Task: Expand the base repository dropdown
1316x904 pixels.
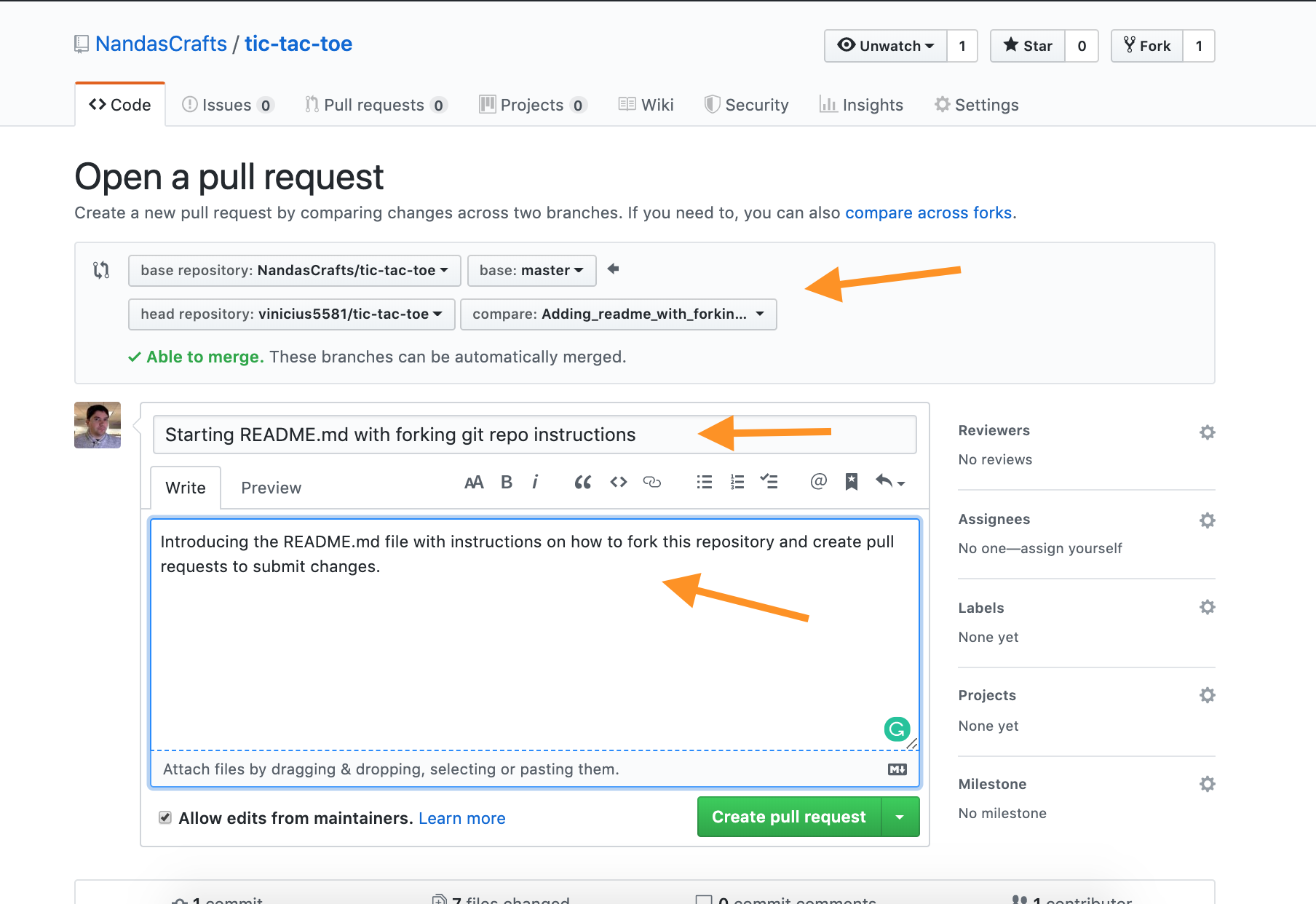Action: [x=295, y=271]
